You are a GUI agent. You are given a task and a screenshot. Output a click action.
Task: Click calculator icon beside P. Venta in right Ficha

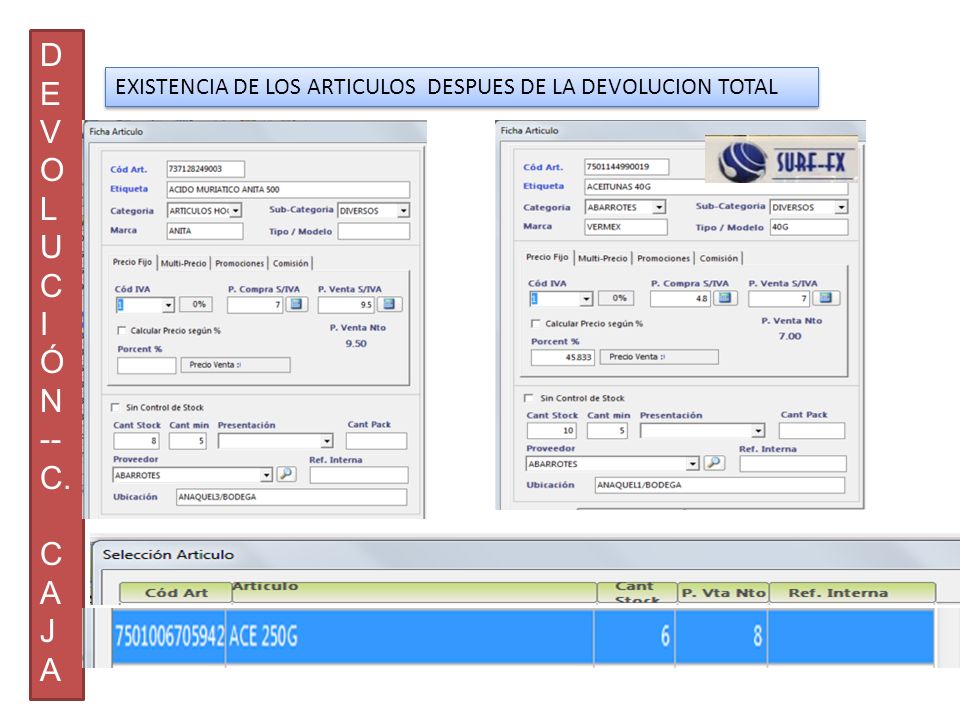(826, 298)
